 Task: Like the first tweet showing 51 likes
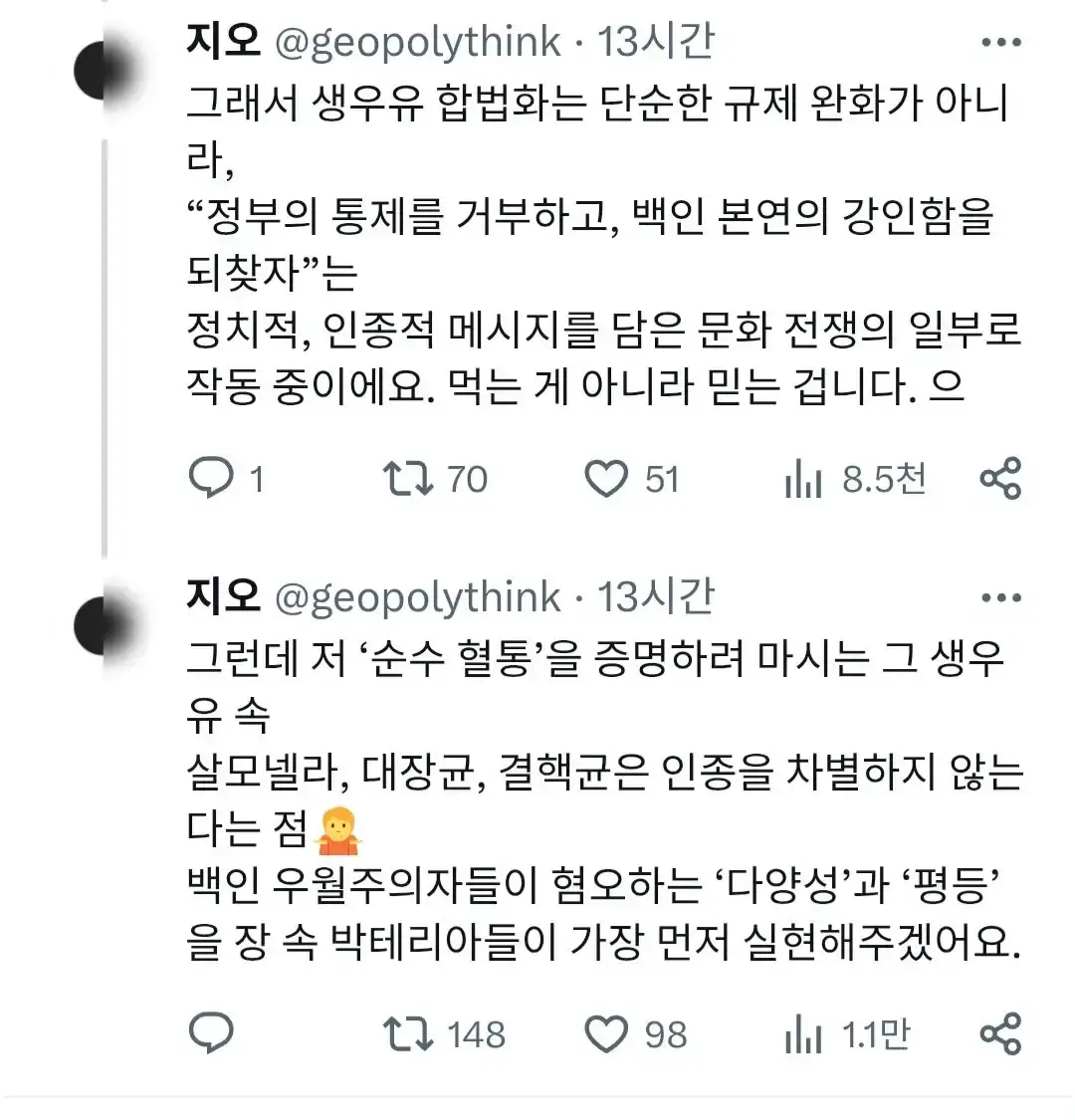[x=609, y=478]
